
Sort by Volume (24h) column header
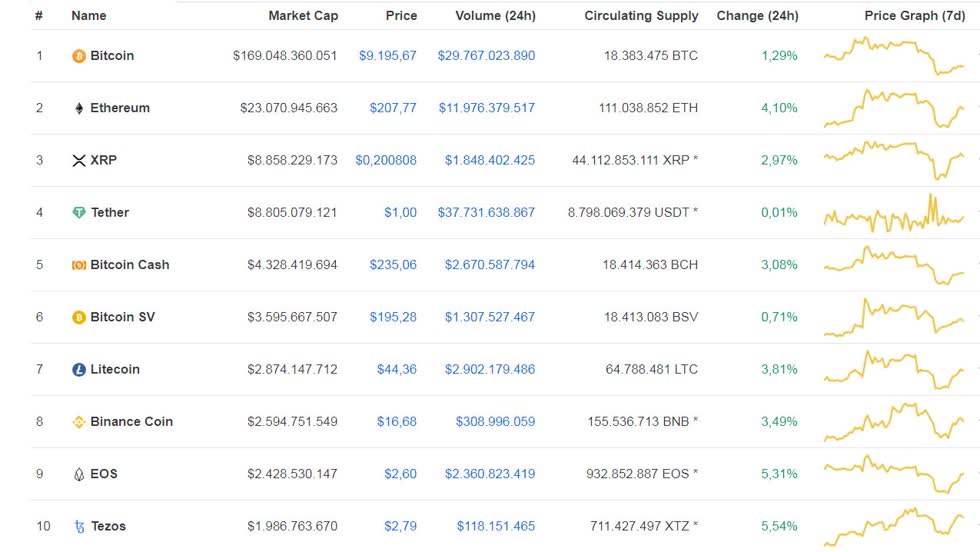click(495, 16)
